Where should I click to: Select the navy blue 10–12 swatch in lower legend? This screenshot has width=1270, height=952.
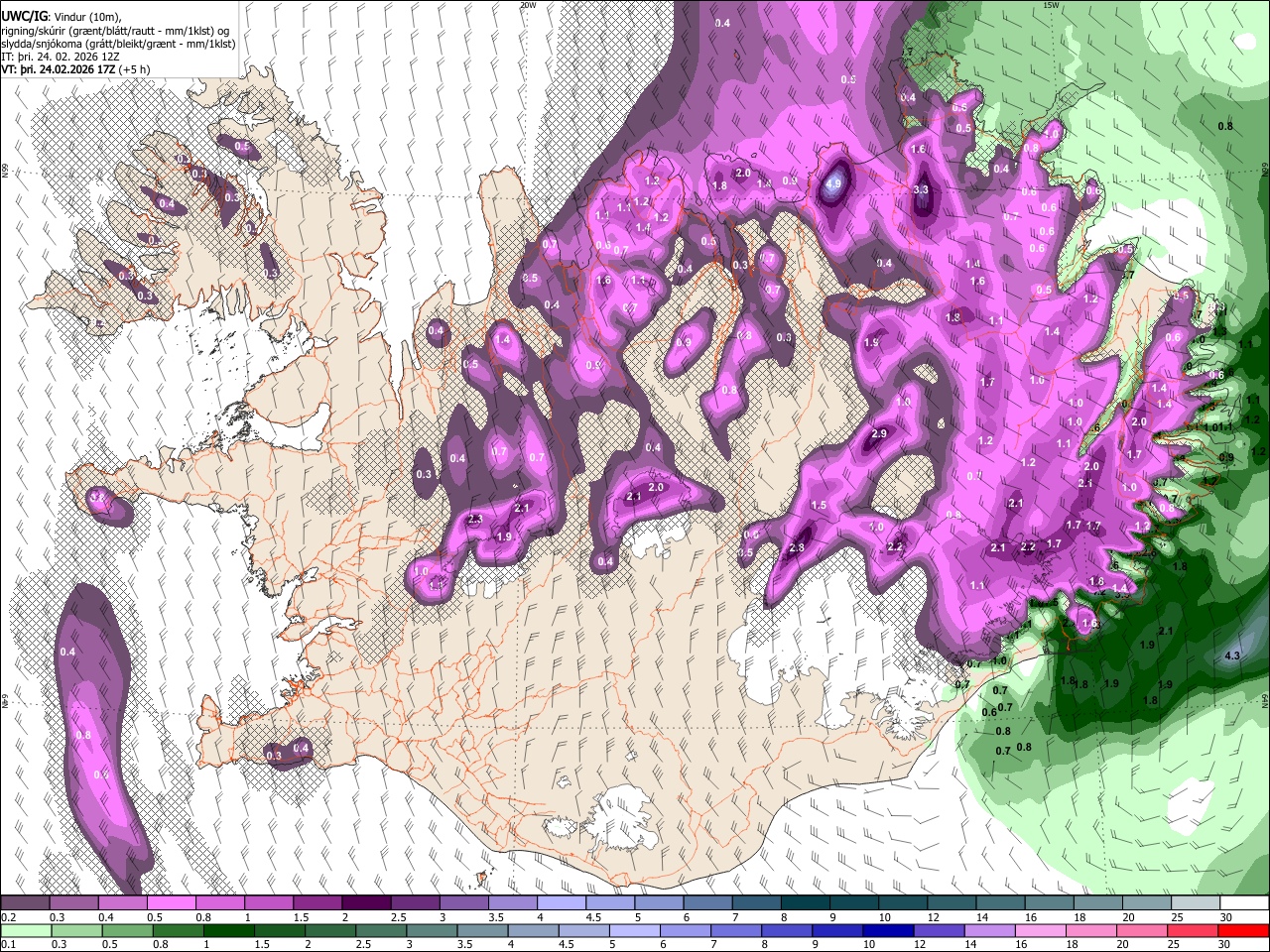[887, 930]
